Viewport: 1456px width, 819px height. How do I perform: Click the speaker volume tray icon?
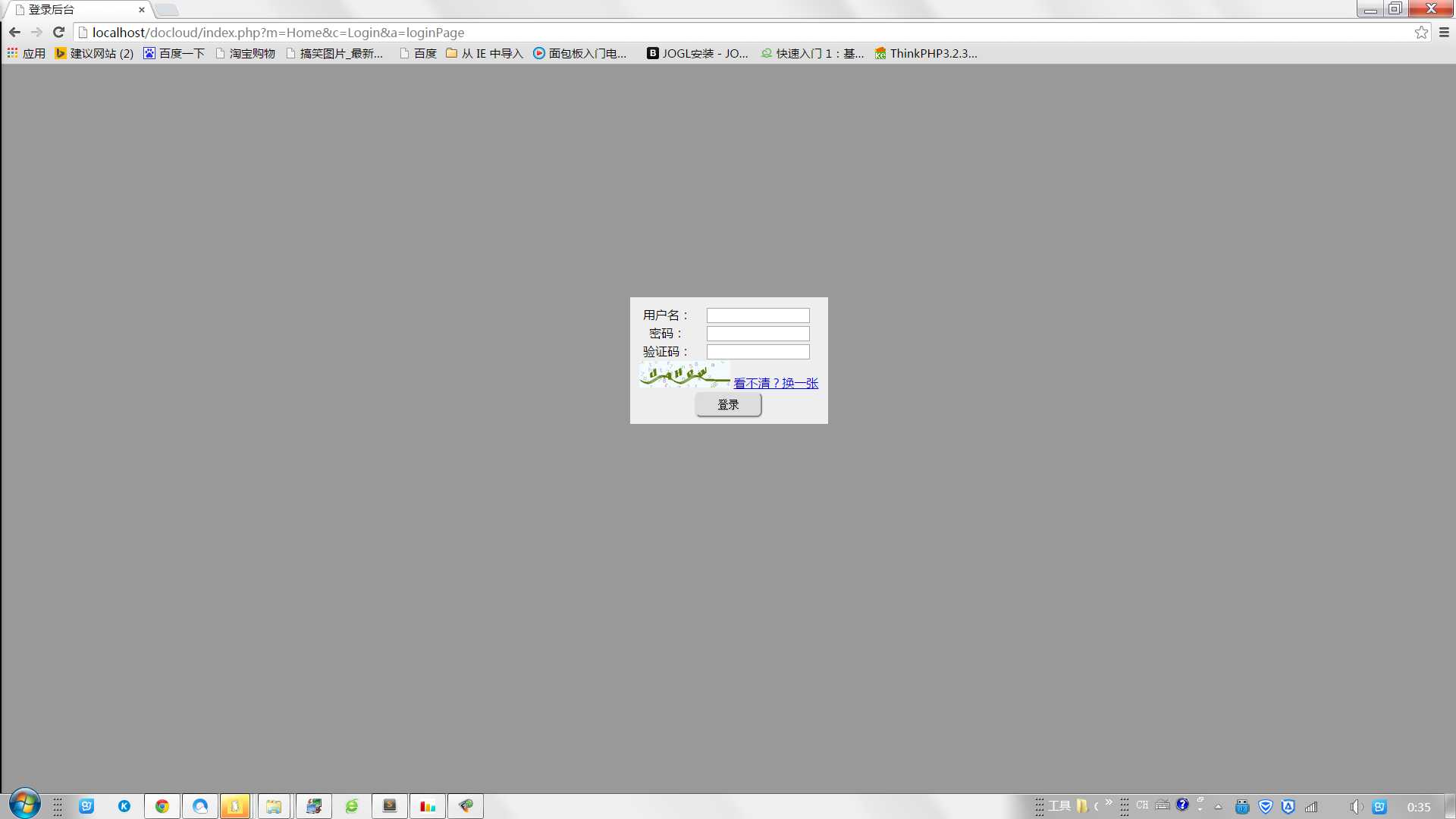point(1356,807)
